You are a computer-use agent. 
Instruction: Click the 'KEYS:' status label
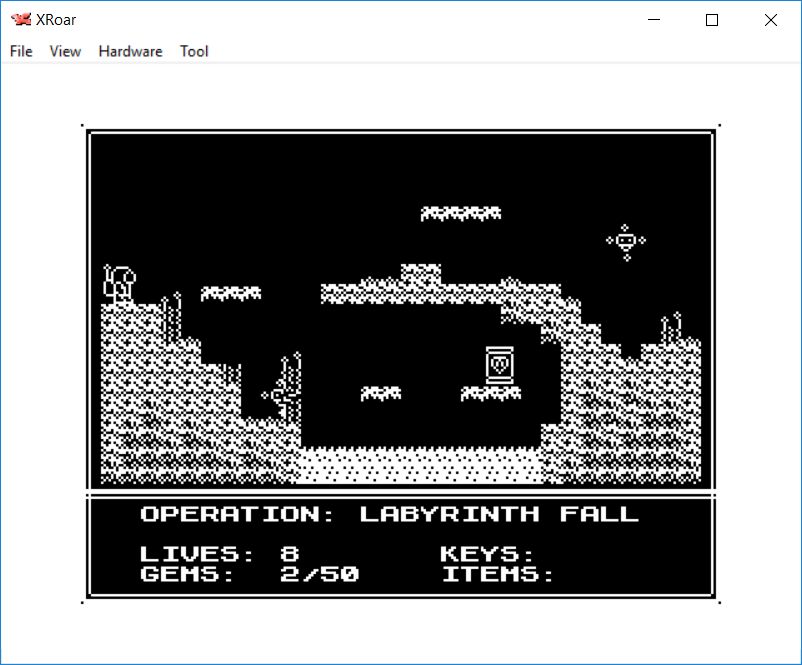tap(486, 554)
